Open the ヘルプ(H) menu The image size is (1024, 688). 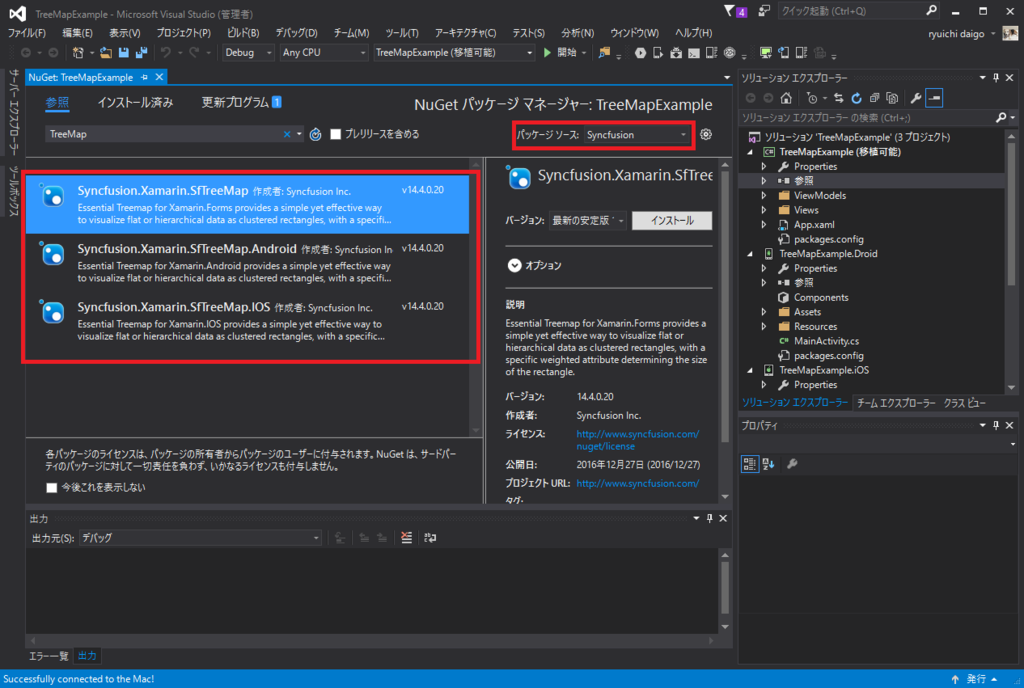tap(694, 33)
